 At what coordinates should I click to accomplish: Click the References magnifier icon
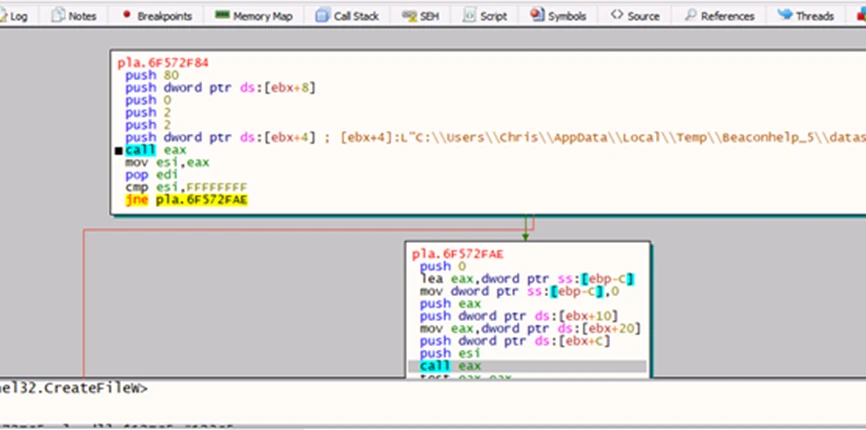(x=689, y=16)
